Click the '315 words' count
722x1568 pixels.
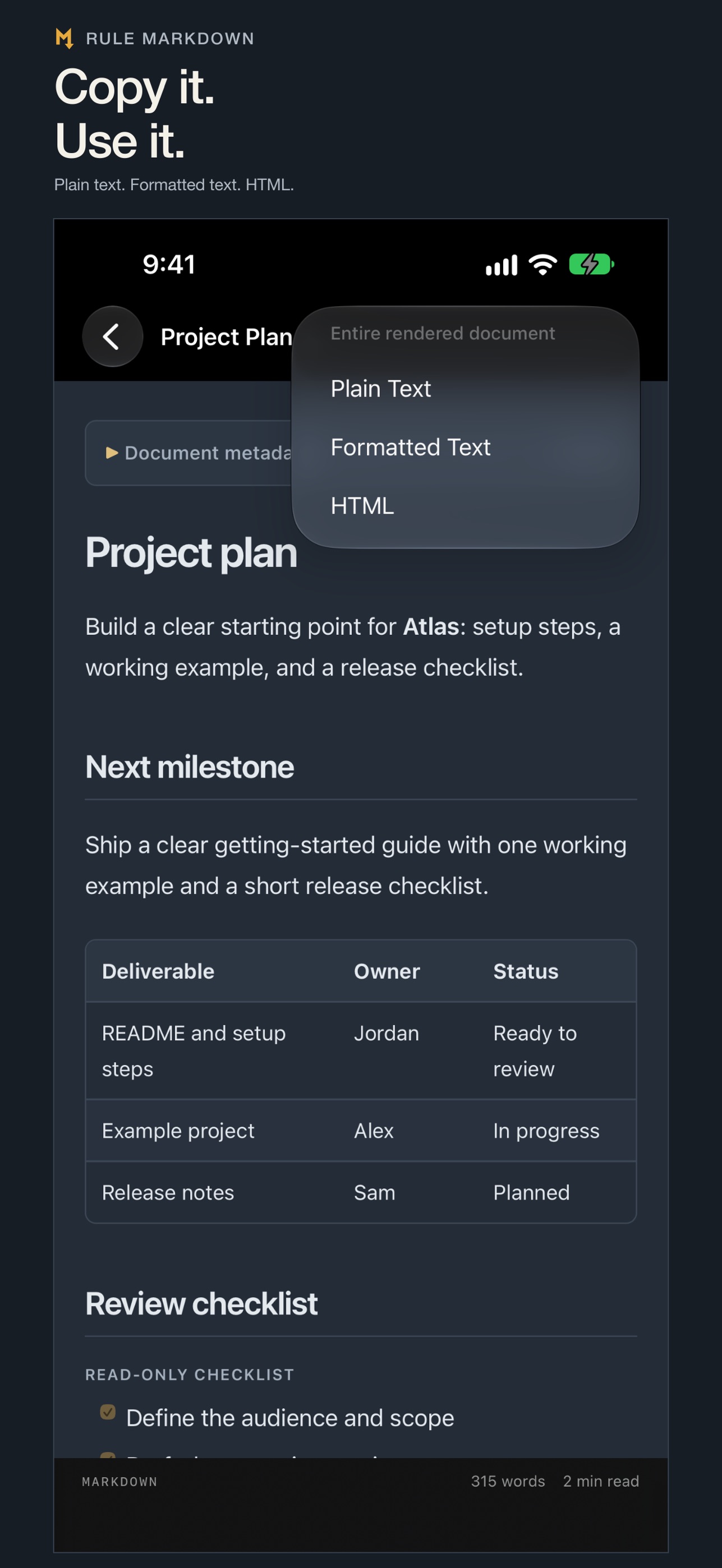508,1482
